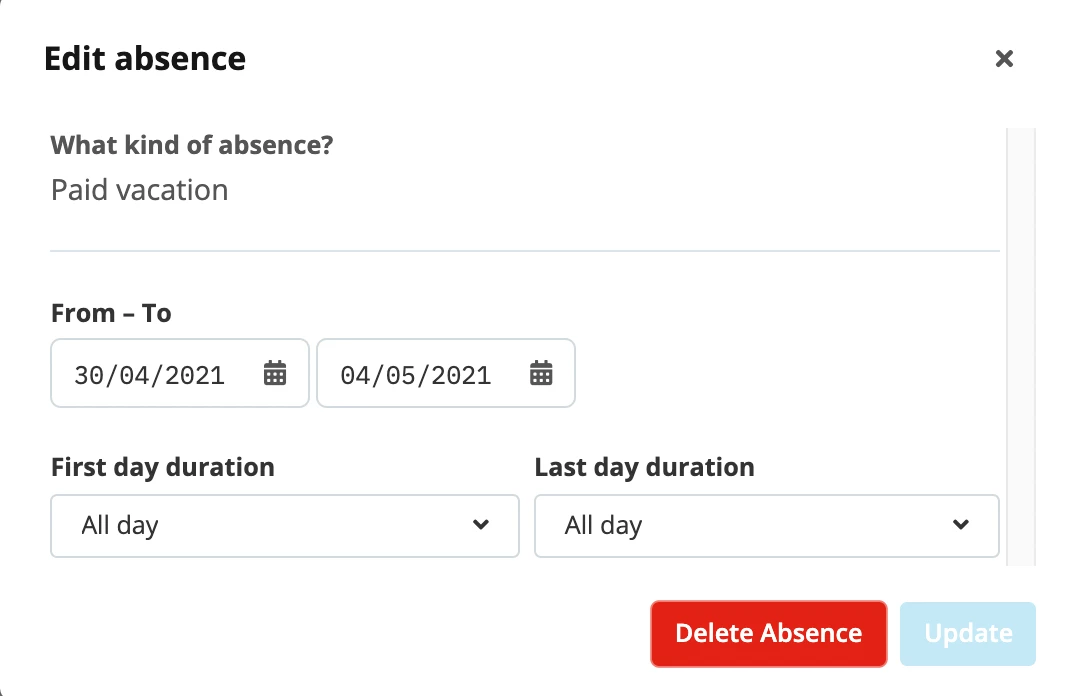Image resolution: width=1066 pixels, height=696 pixels.
Task: Select the day "04" in the end date
Action: click(x=355, y=376)
